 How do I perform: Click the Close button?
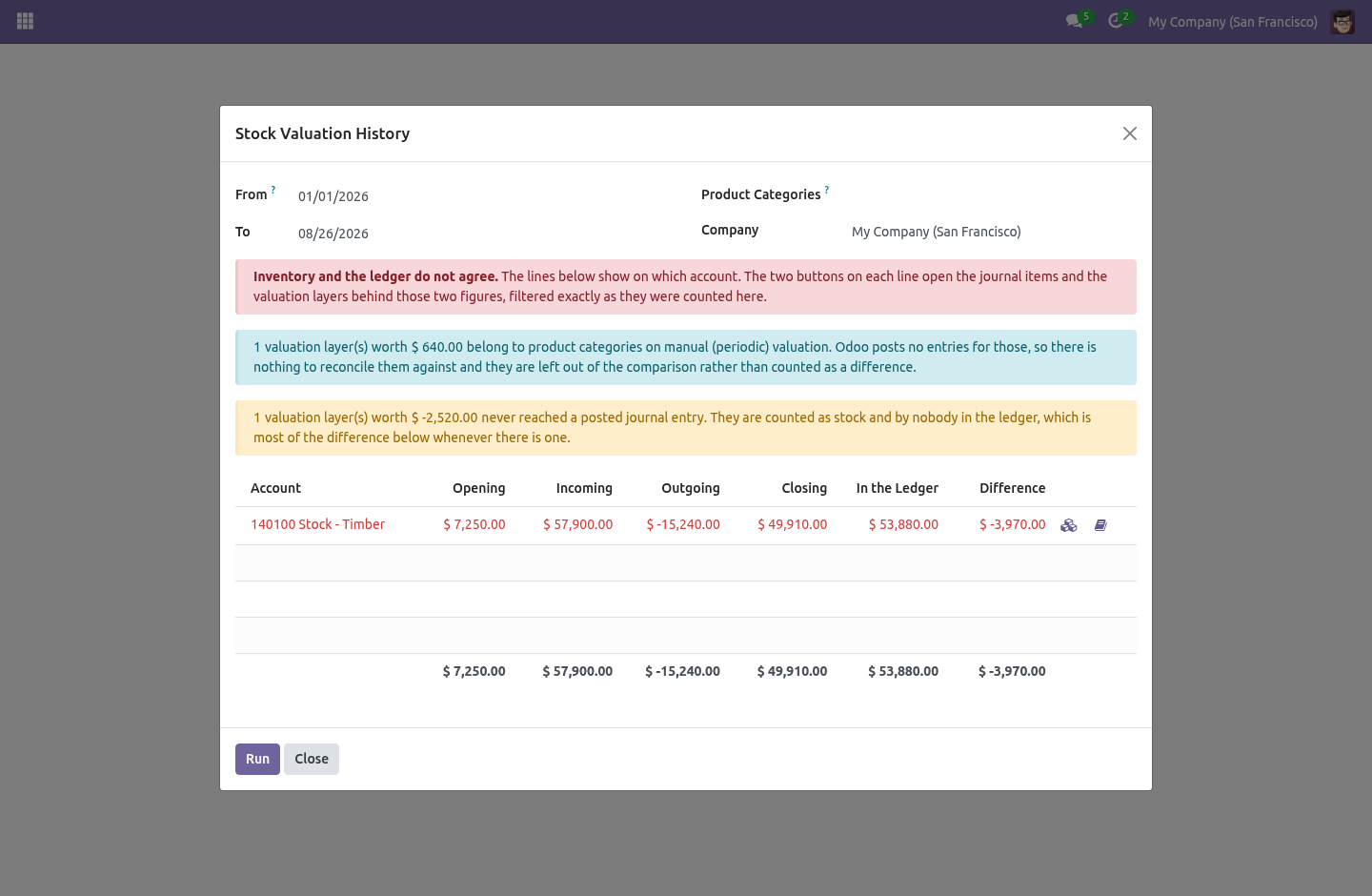pyautogui.click(x=312, y=759)
